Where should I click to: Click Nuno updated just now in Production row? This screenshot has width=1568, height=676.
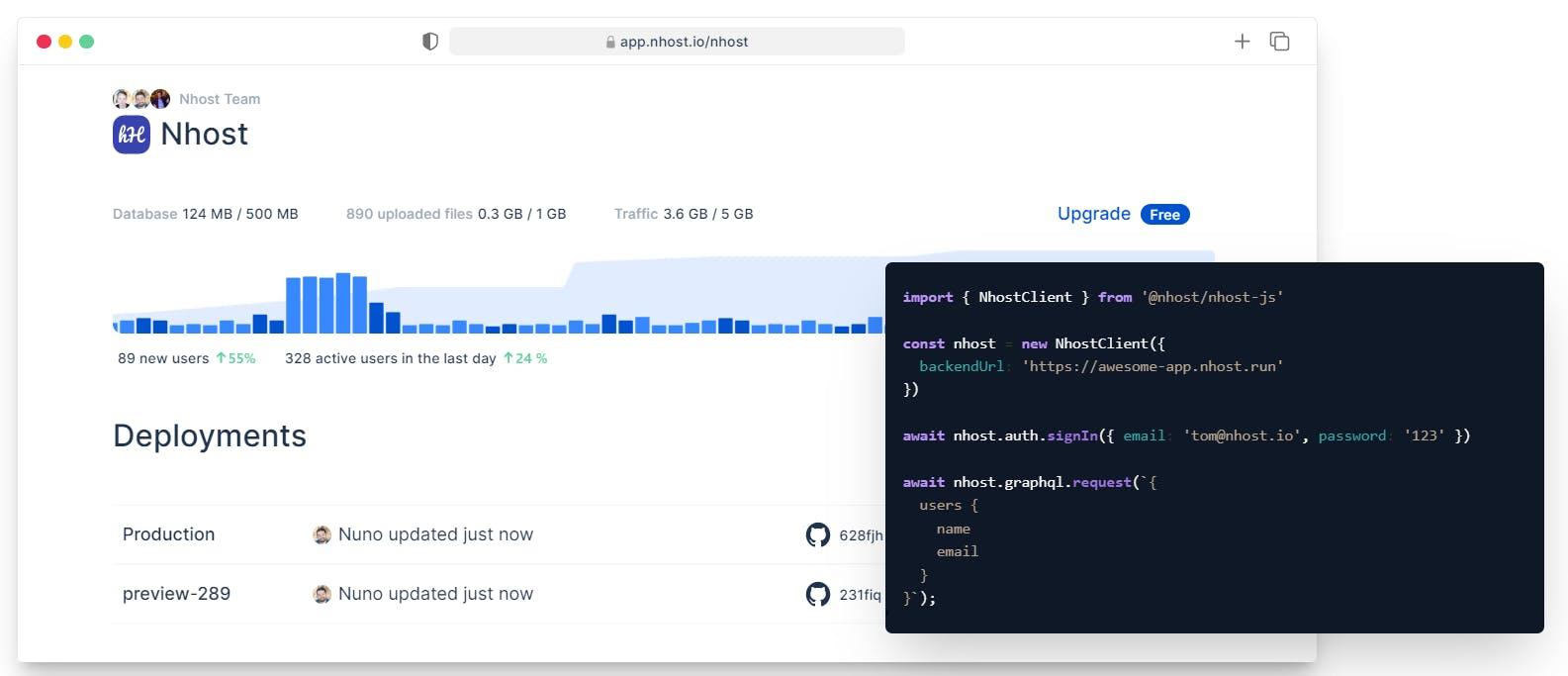[x=435, y=534]
